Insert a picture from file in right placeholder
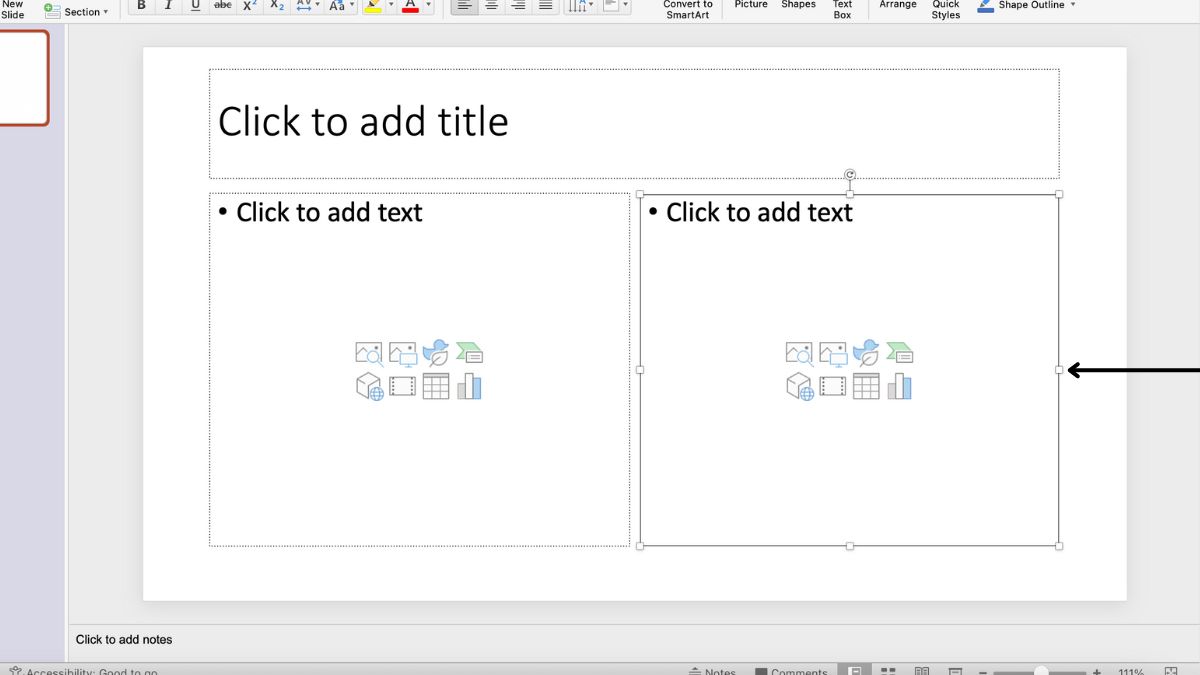The height and width of the screenshot is (675, 1200). click(831, 352)
